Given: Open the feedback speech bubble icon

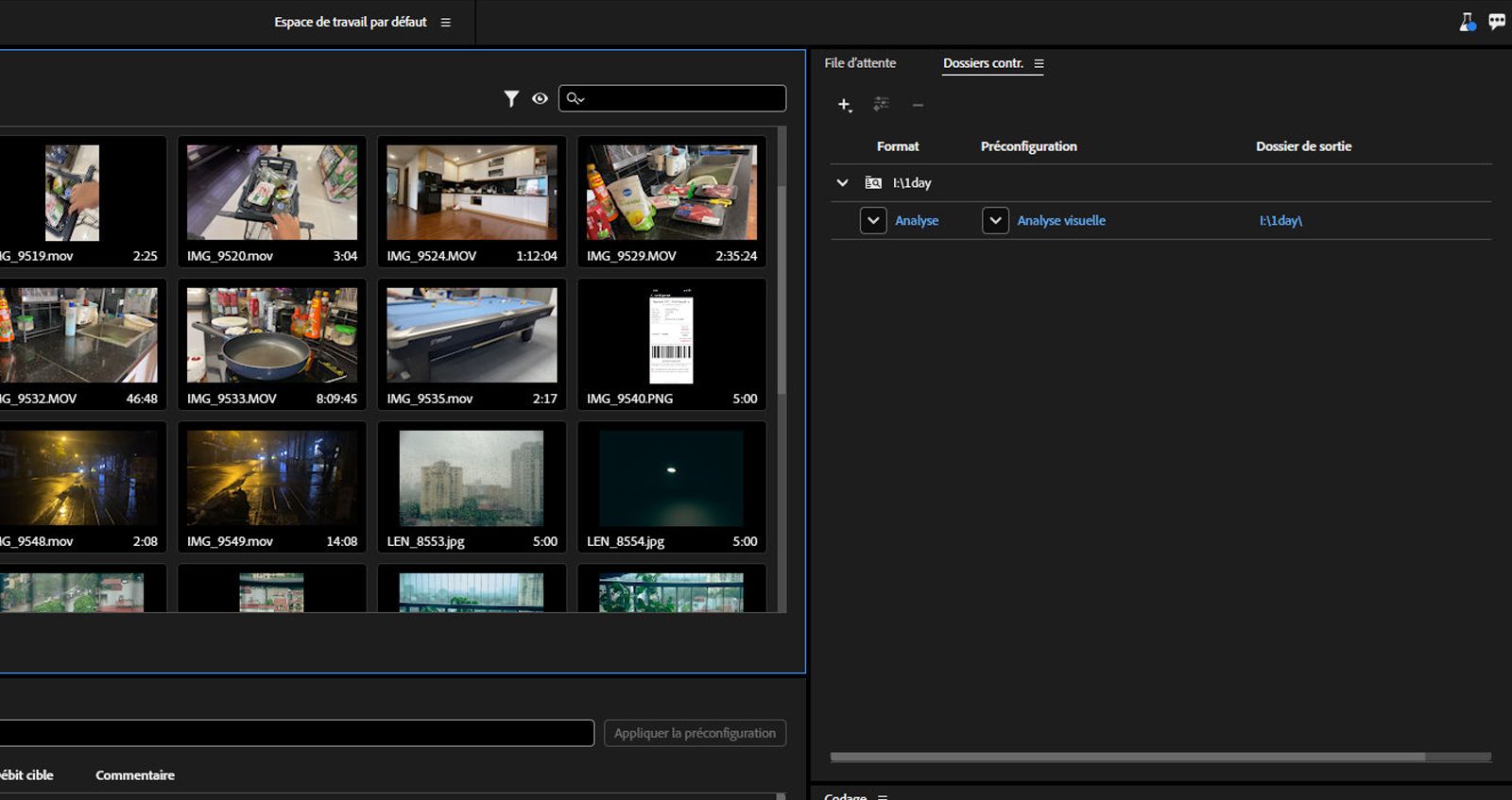Looking at the screenshot, I should point(1497,22).
